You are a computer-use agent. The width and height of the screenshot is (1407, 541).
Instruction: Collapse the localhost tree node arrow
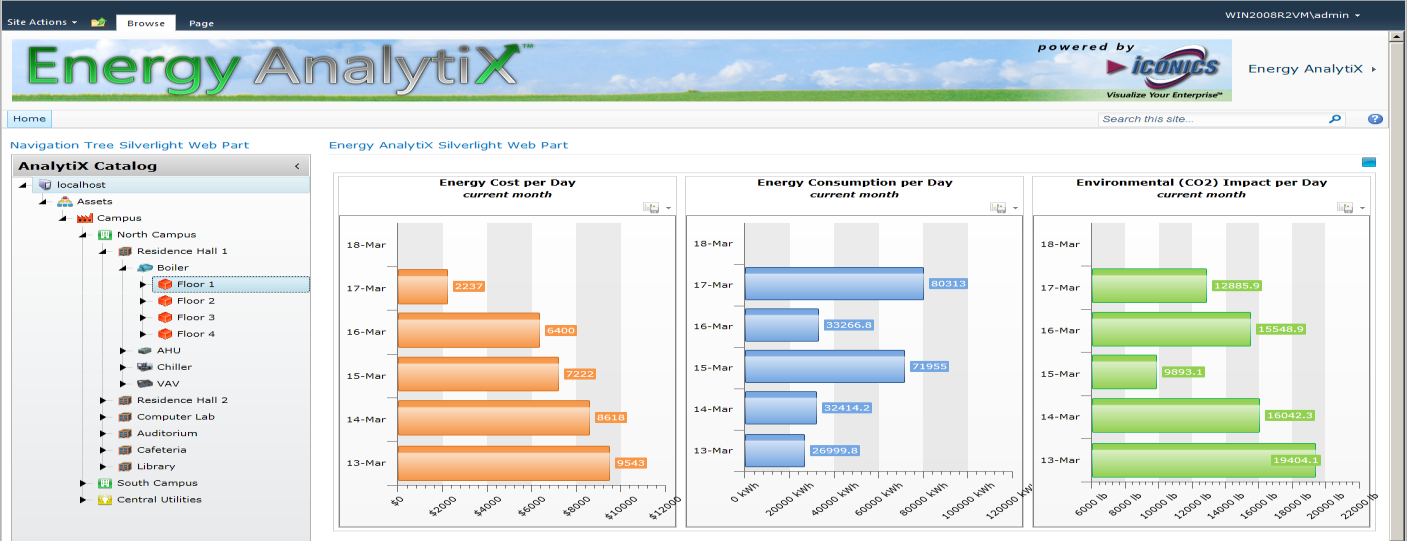tap(23, 185)
